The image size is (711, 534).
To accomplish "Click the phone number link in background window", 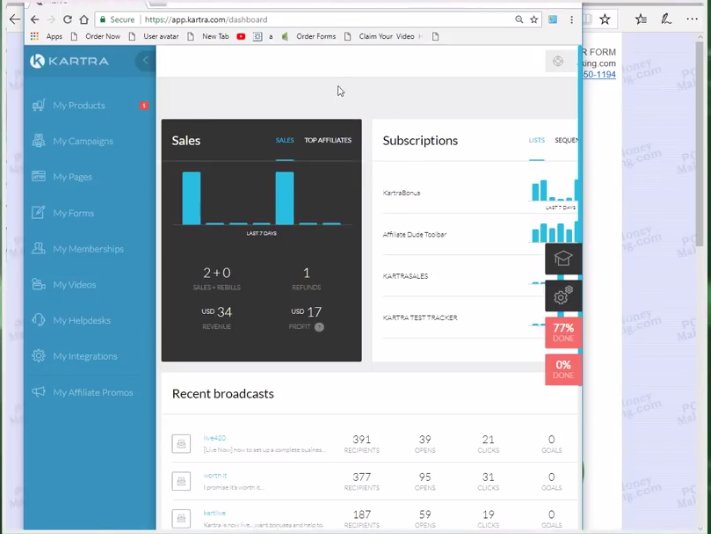I will [x=599, y=74].
